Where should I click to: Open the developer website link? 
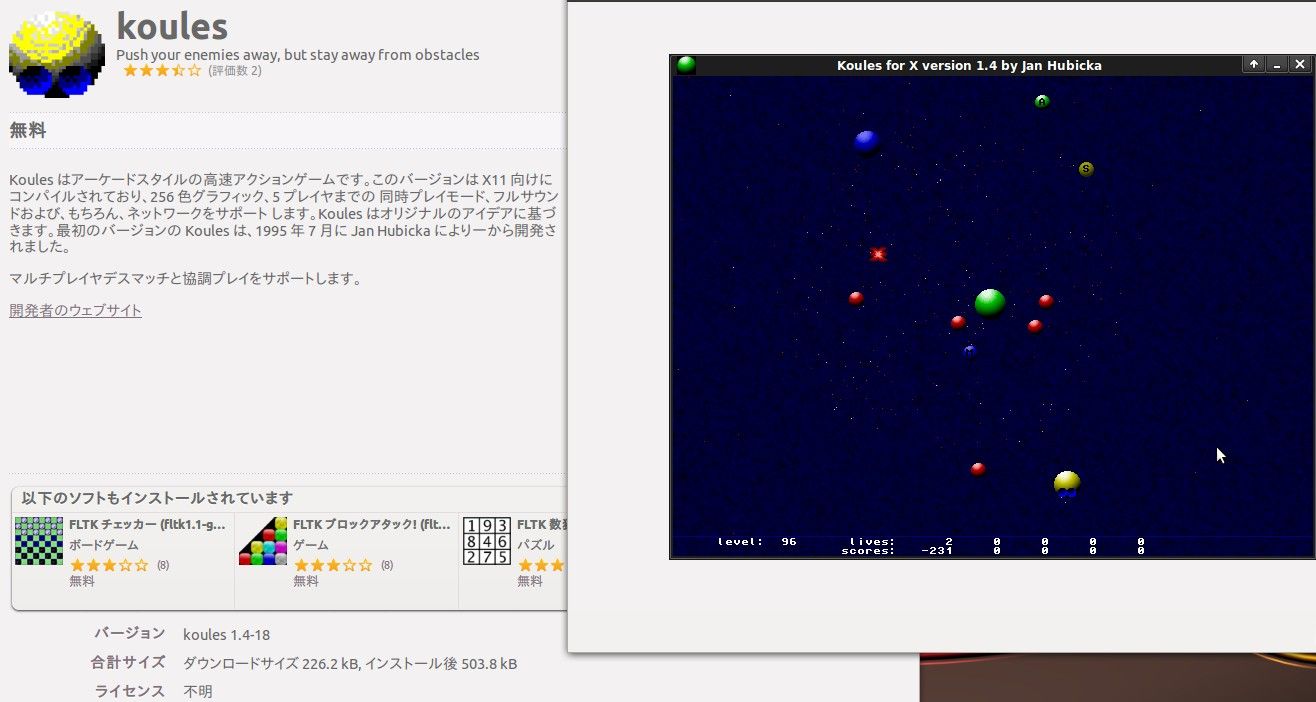click(x=76, y=310)
